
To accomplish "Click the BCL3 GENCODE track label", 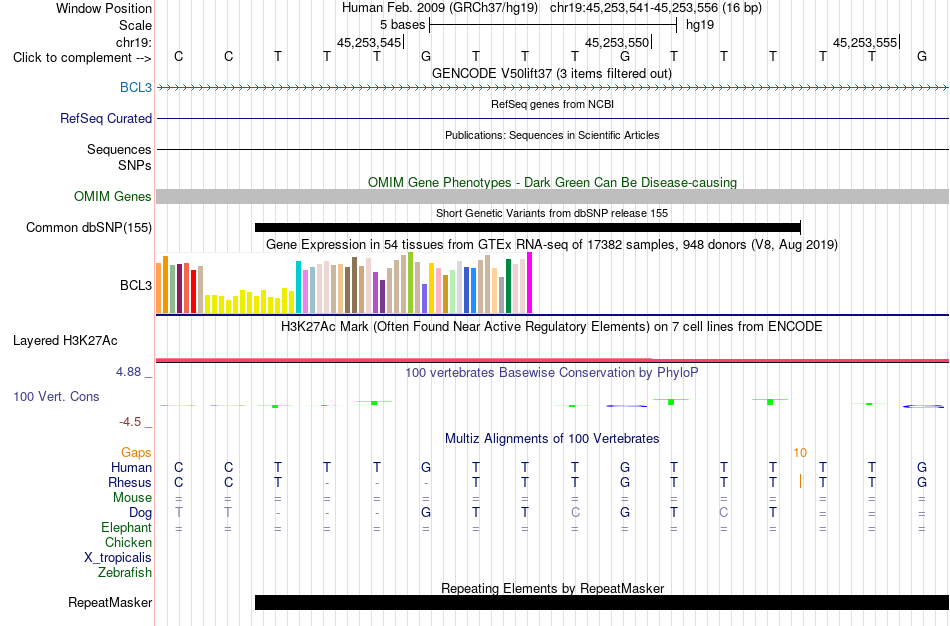I will pos(136,87).
